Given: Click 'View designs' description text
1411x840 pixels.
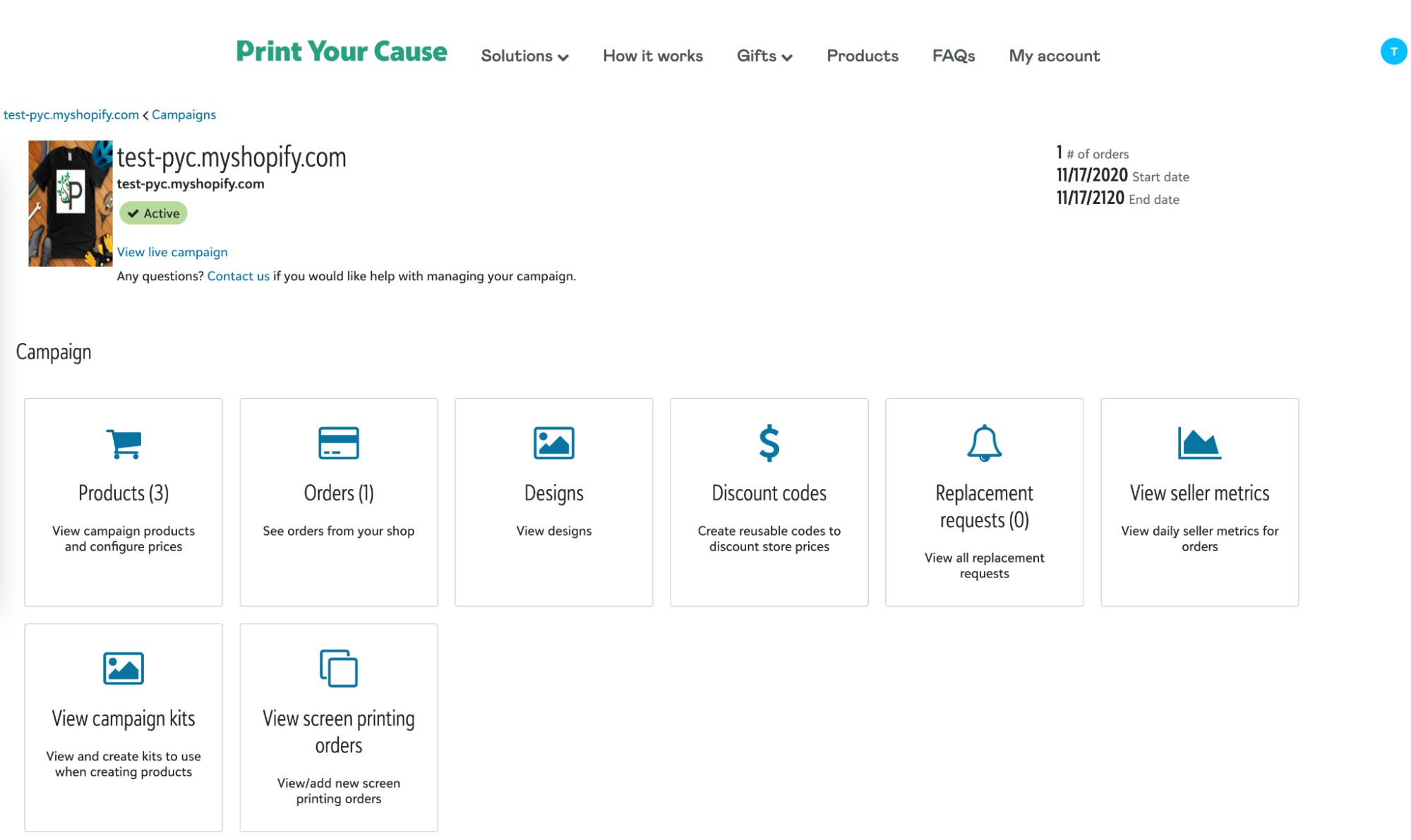Looking at the screenshot, I should coord(554,531).
